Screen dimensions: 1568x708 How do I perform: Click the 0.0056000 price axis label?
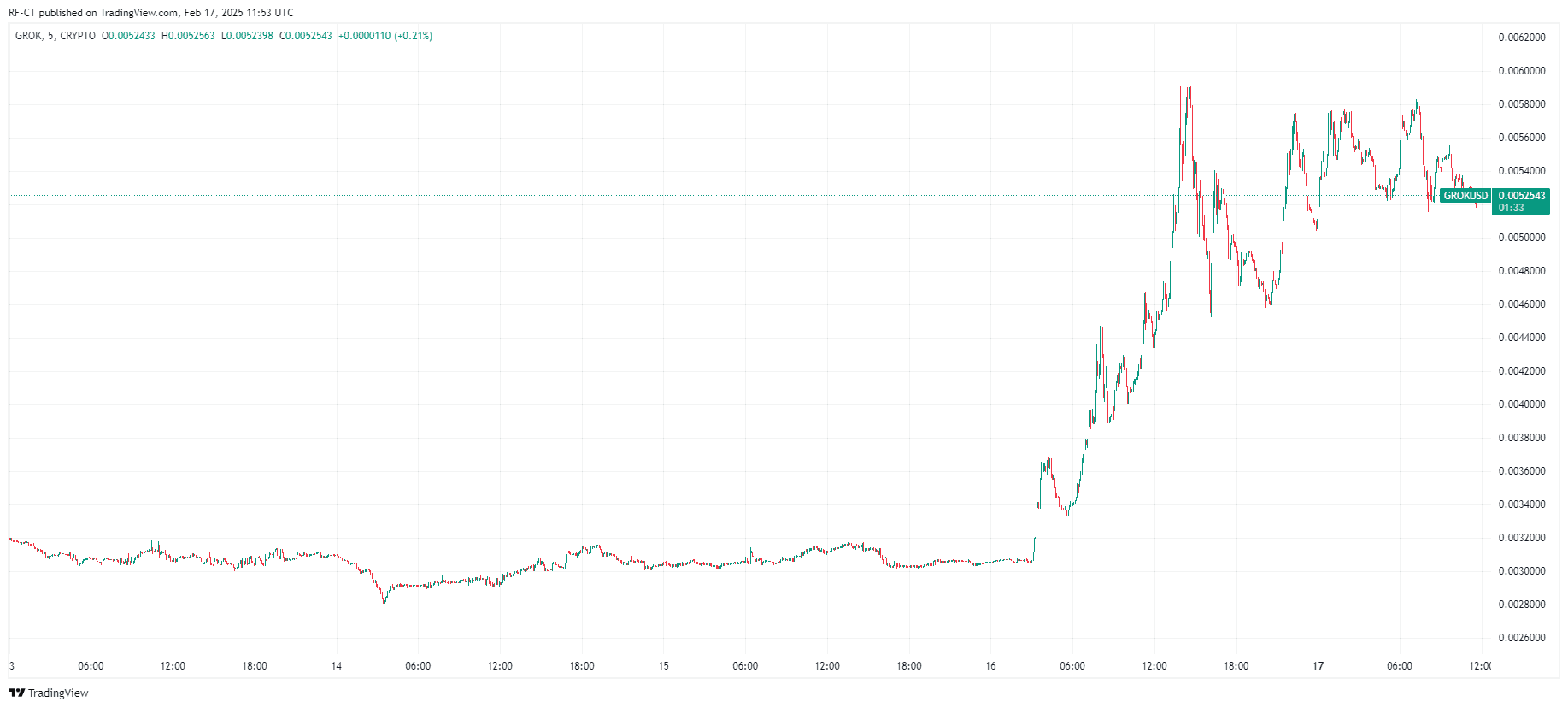pyautogui.click(x=1522, y=138)
